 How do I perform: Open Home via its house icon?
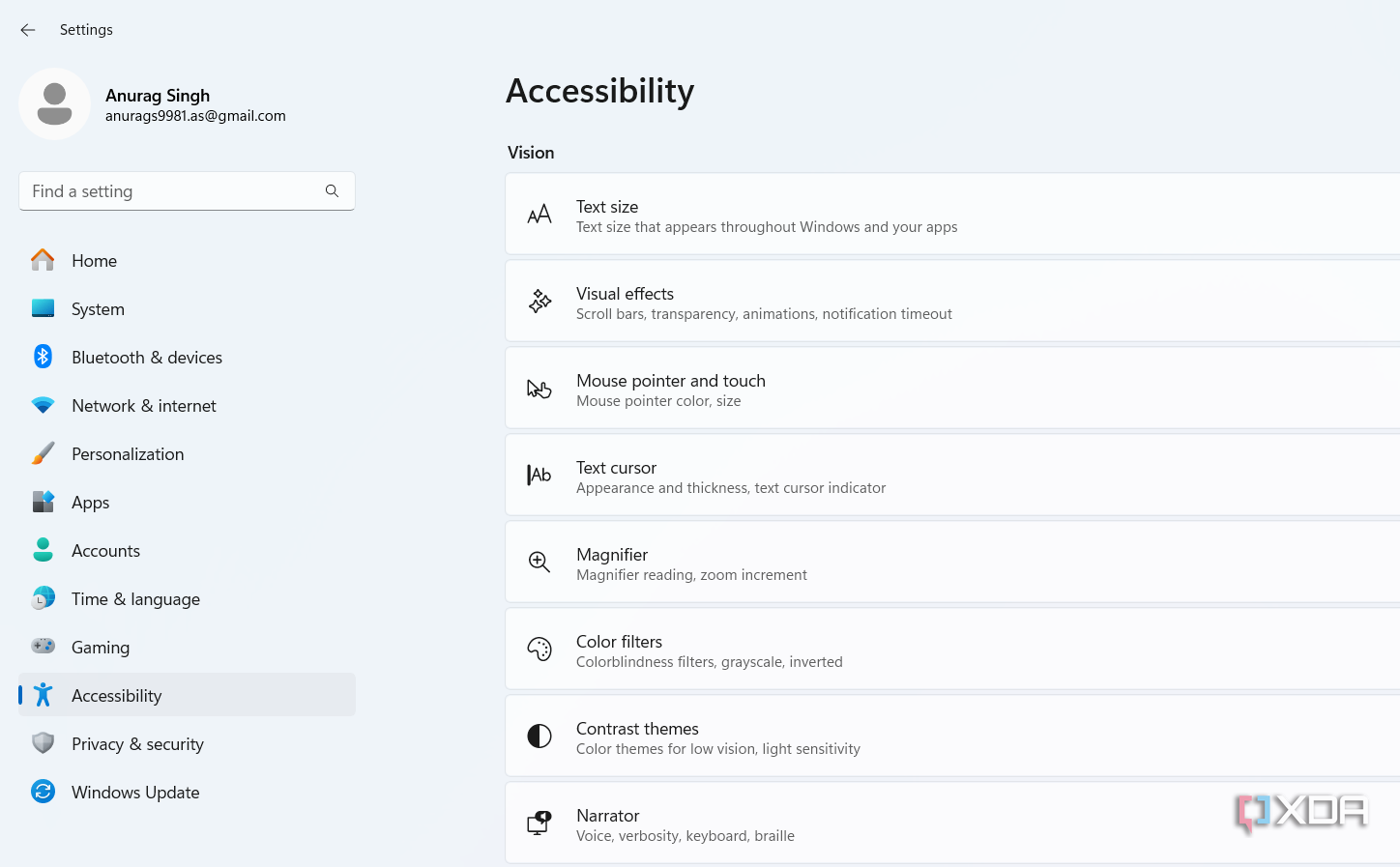pyautogui.click(x=43, y=261)
